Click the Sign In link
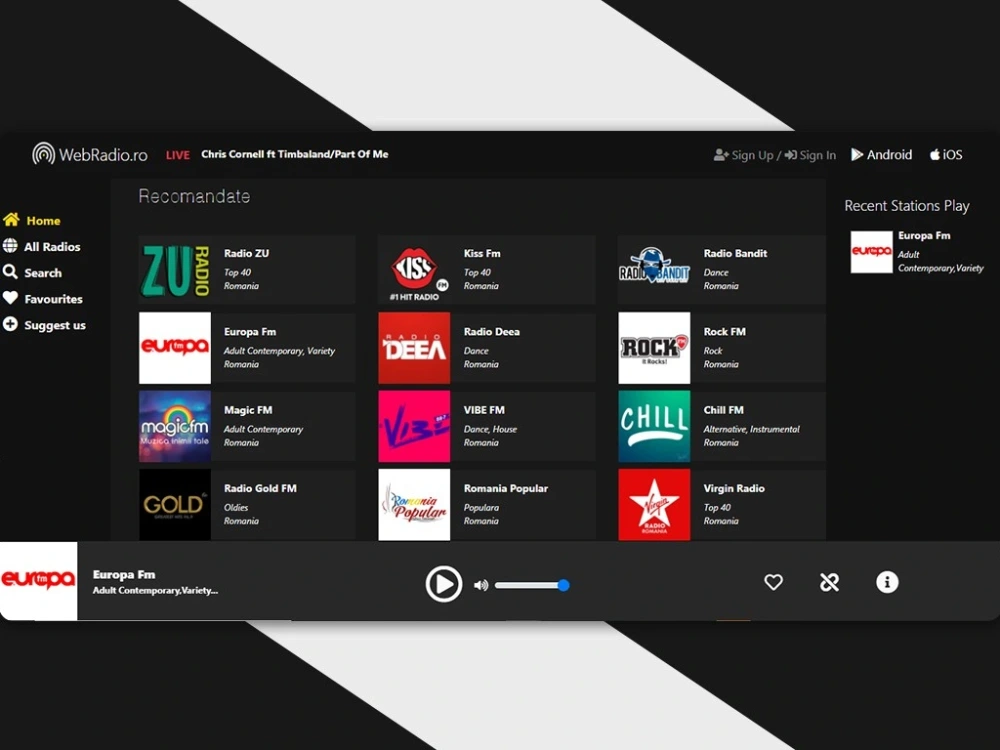 point(810,155)
